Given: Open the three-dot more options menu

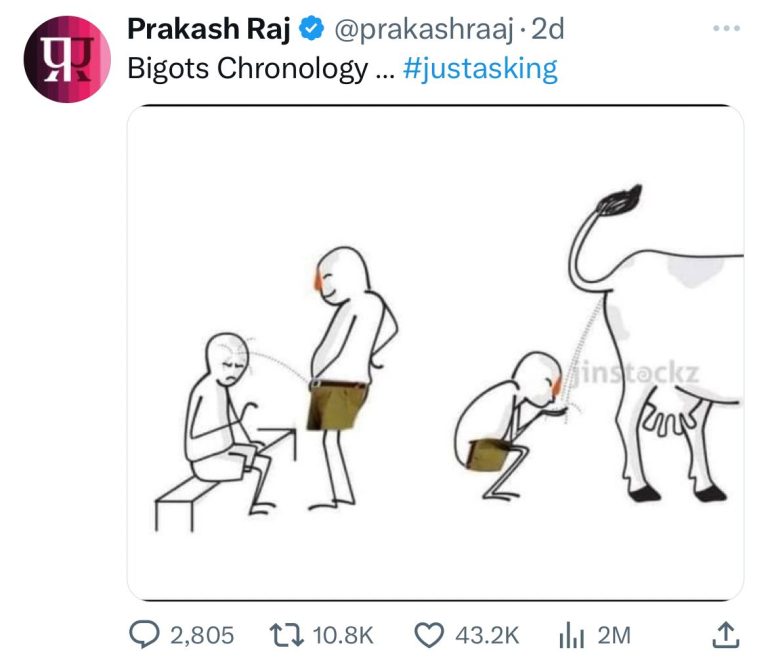Looking at the screenshot, I should (x=726, y=30).
